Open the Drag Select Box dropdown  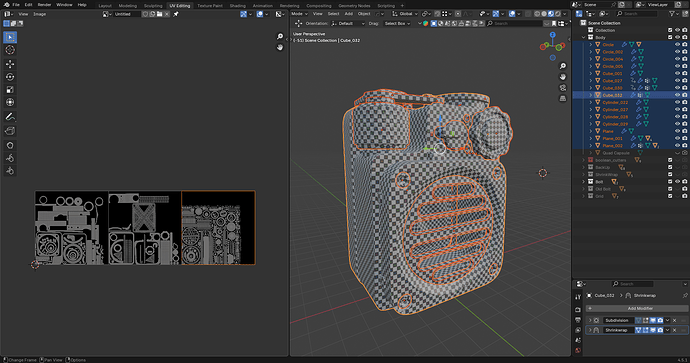(397, 23)
